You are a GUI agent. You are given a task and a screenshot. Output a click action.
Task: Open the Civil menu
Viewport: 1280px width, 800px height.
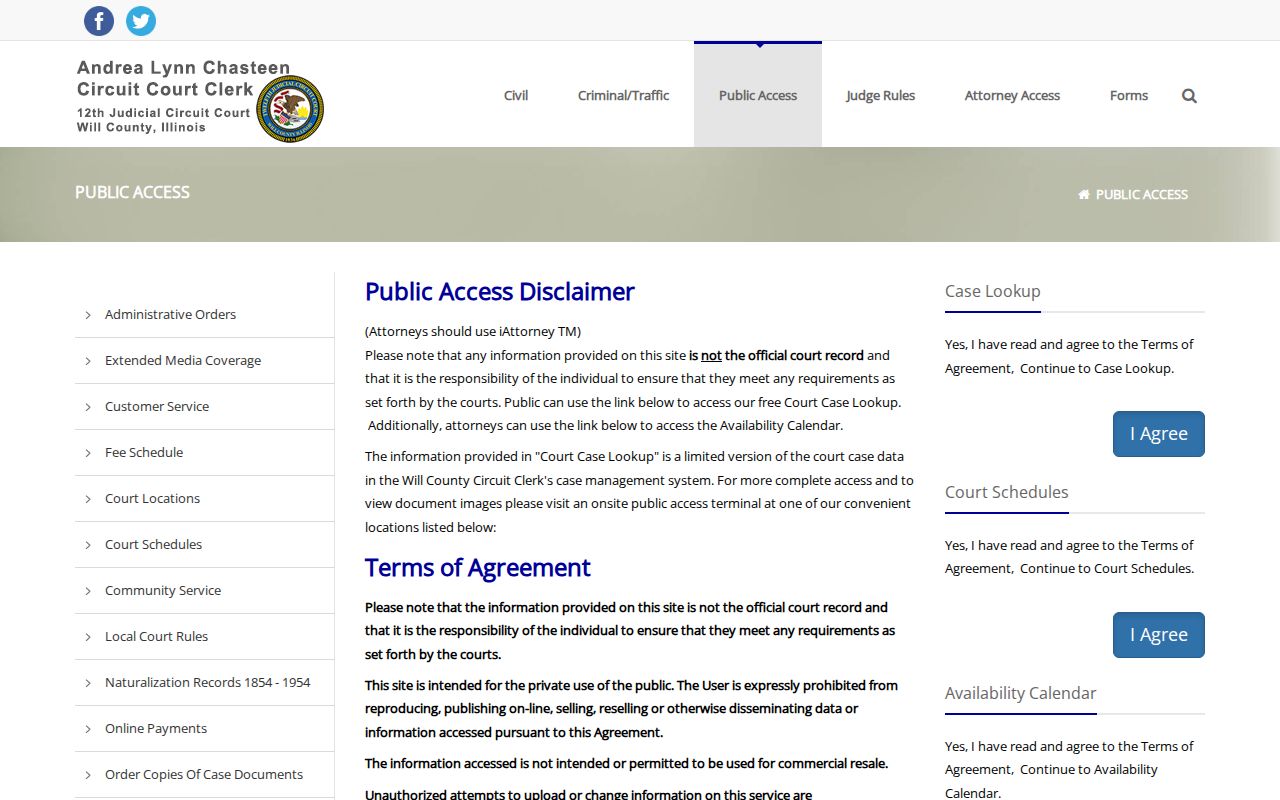(x=516, y=96)
